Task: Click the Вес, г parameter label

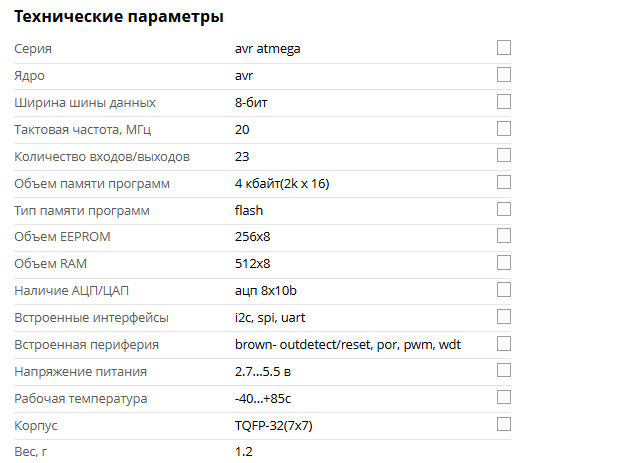Action: click(31, 452)
